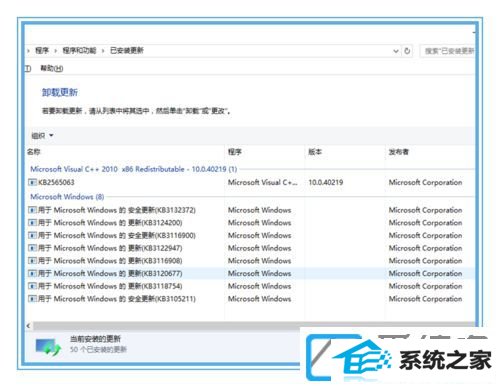
Task: Click icon beside KB3122947 update
Action: click(32, 248)
